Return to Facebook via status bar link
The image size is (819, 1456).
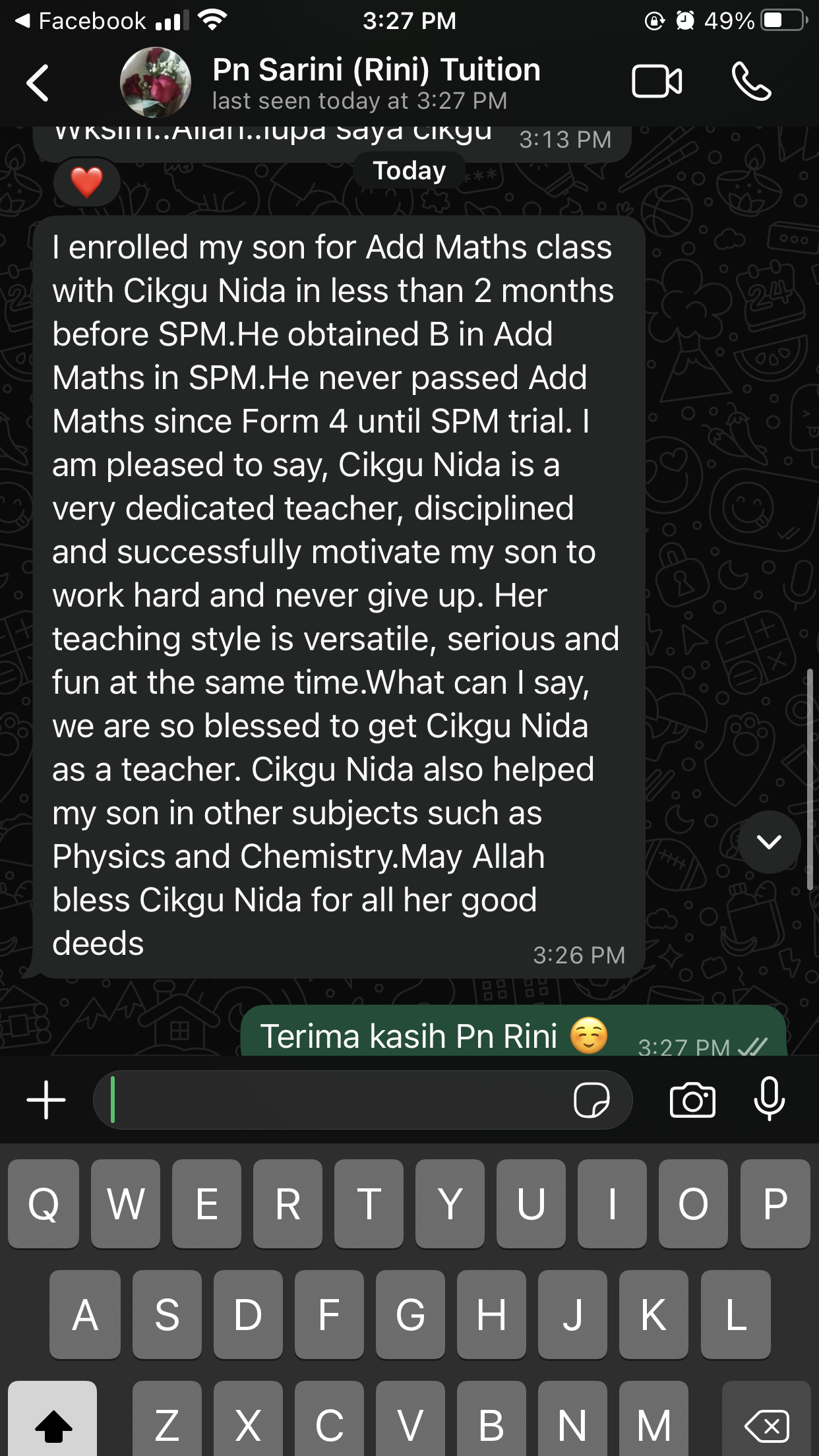[x=80, y=21]
